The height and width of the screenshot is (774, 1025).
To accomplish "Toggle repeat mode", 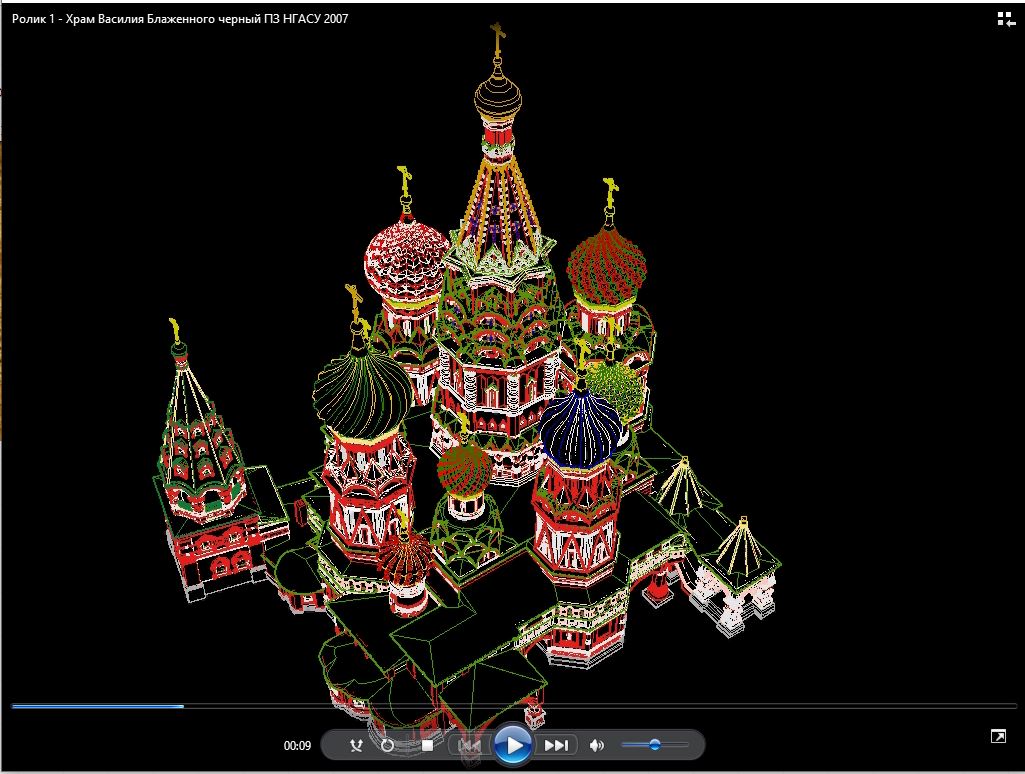I will [x=388, y=745].
